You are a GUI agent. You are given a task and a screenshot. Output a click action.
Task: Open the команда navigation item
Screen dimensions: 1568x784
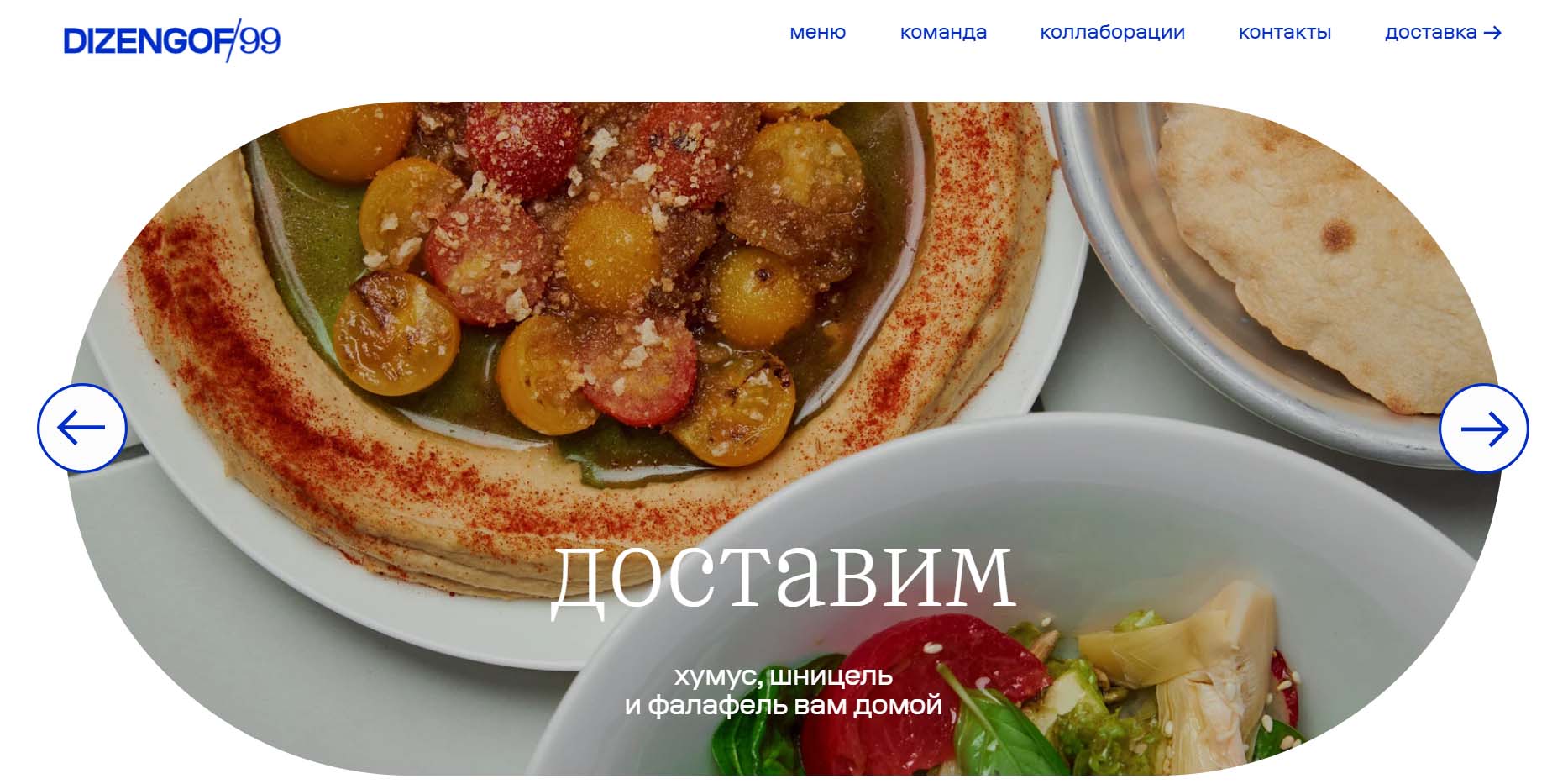coord(943,33)
